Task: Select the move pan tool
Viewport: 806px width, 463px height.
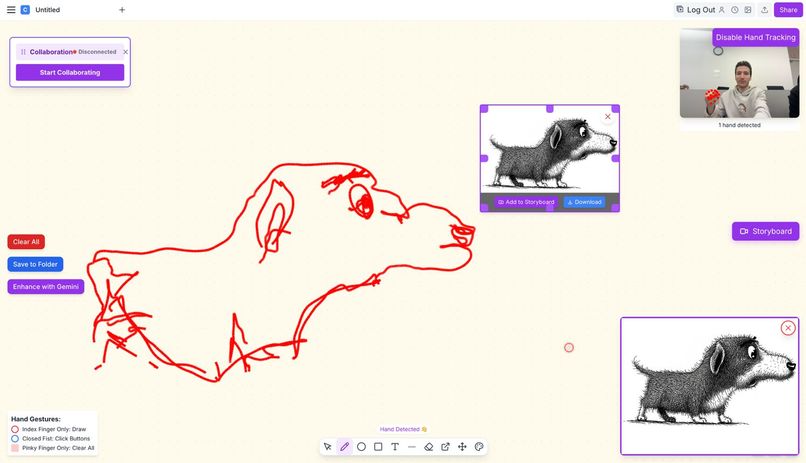Action: coord(462,447)
